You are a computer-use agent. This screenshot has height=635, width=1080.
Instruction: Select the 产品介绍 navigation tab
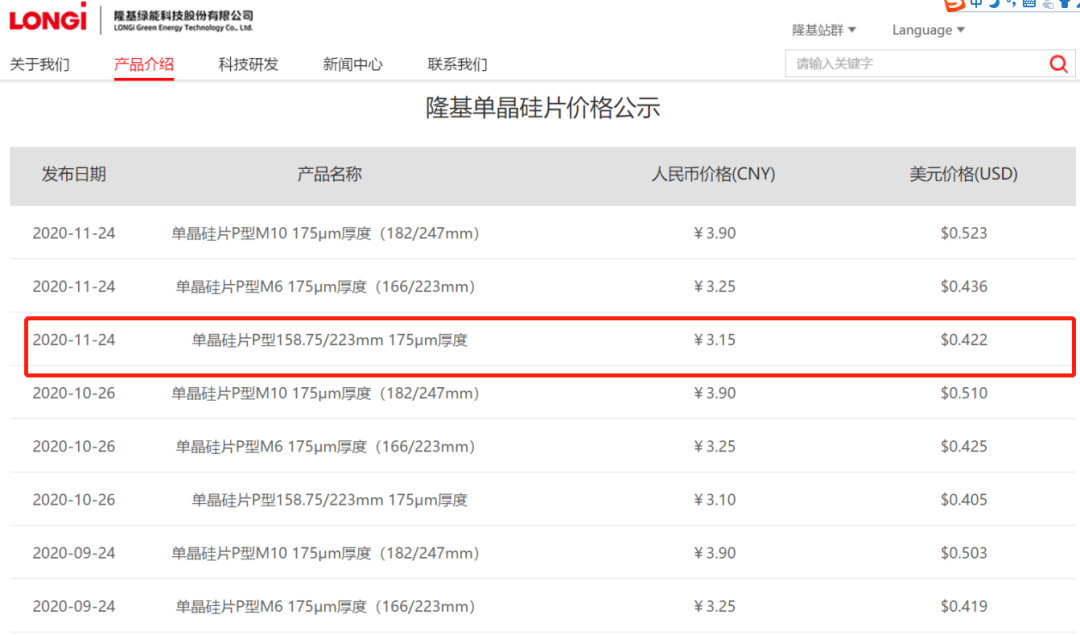pos(144,65)
